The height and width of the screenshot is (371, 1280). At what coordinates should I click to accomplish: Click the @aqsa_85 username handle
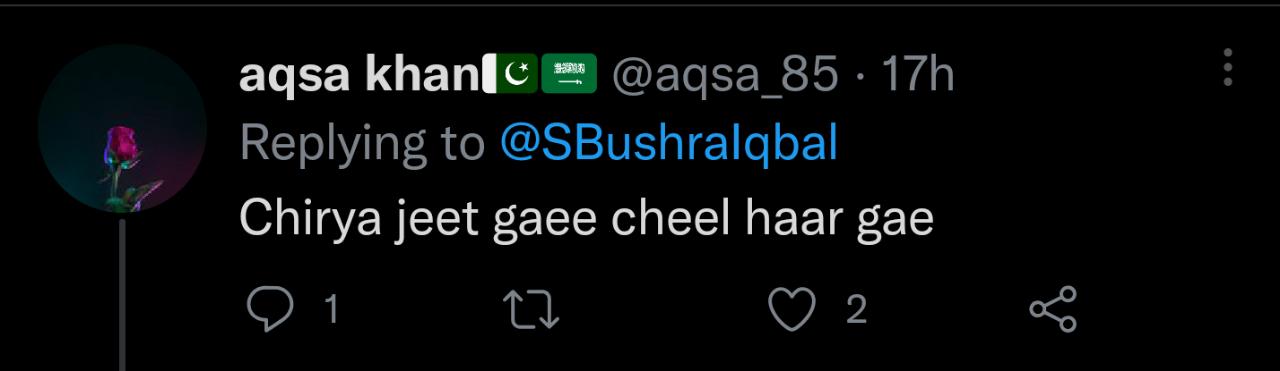tap(724, 77)
